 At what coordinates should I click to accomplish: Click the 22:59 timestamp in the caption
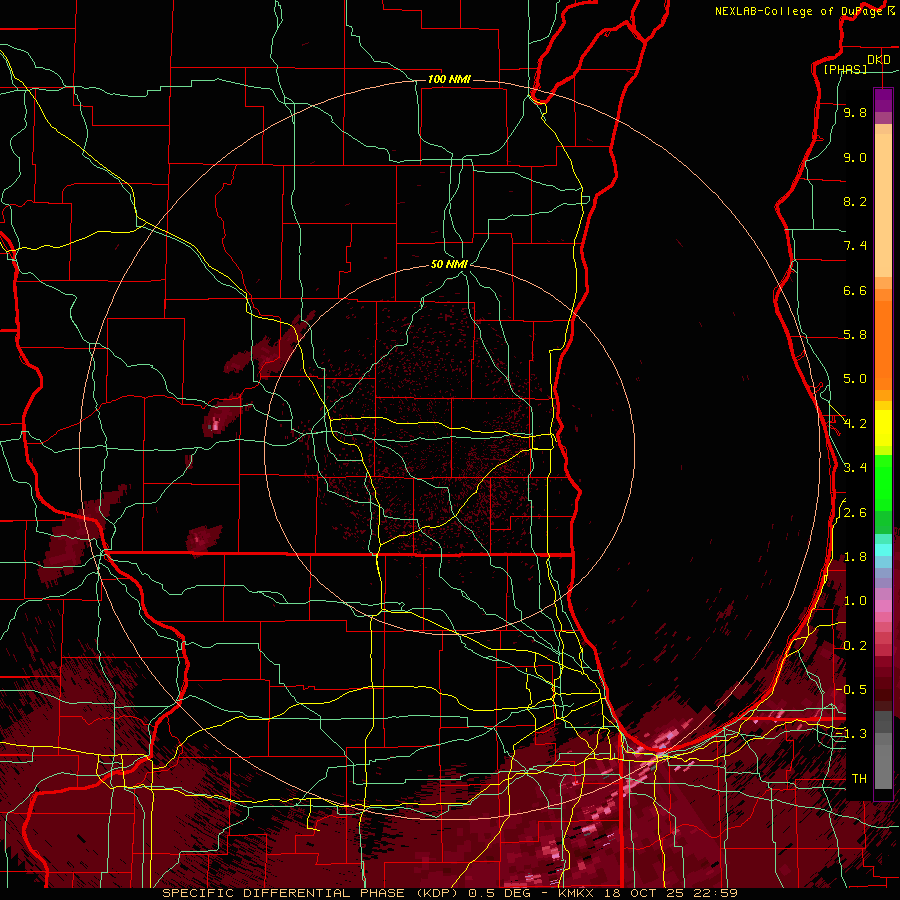[714, 893]
